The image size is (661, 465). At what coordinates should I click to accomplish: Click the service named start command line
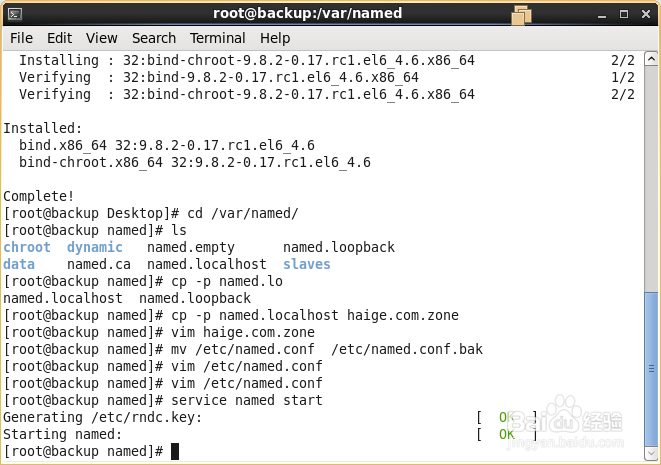tap(248, 400)
